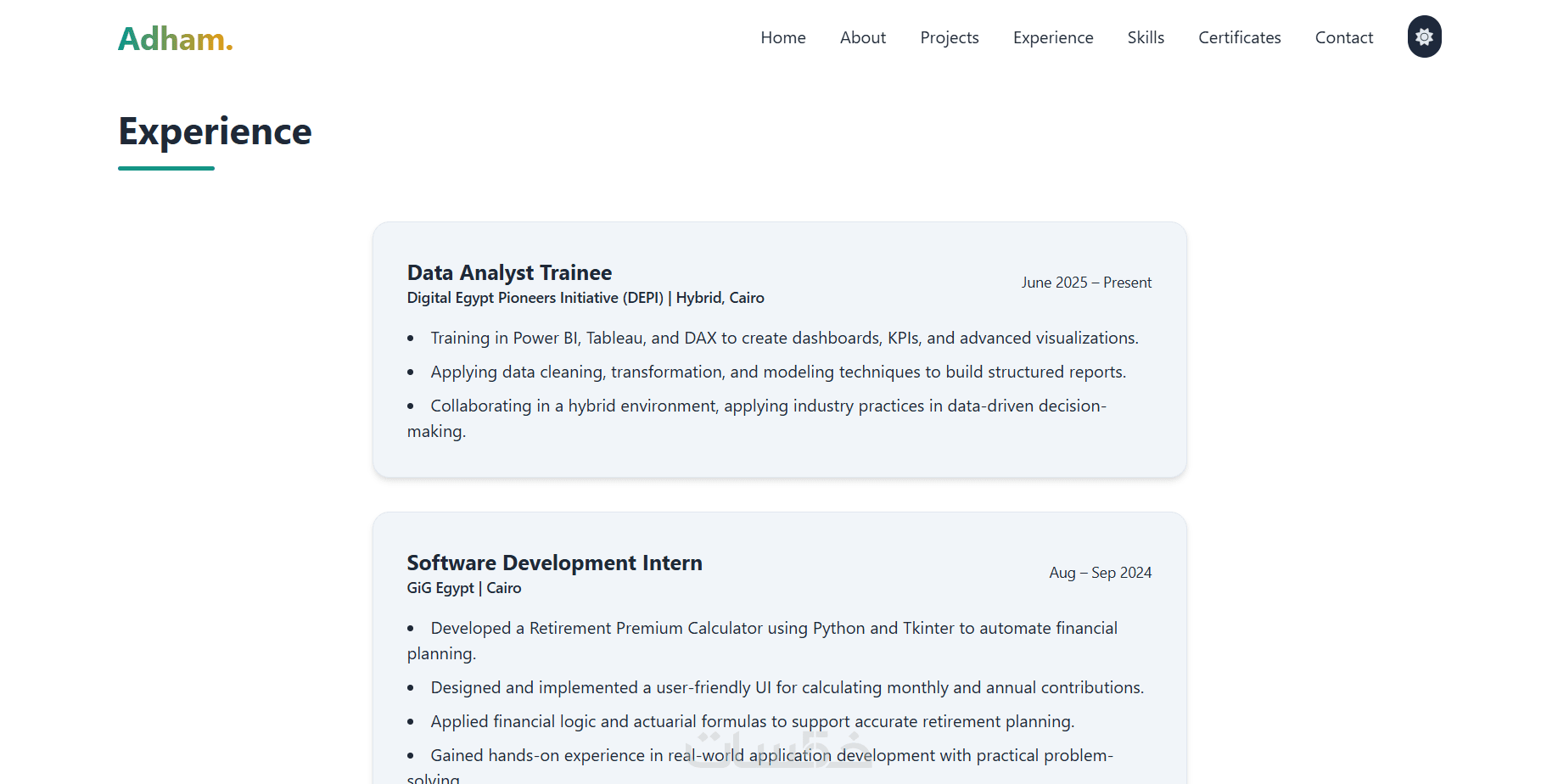The height and width of the screenshot is (784, 1558).
Task: Click the Aug – Sep 2024 date
Action: 1100,573
